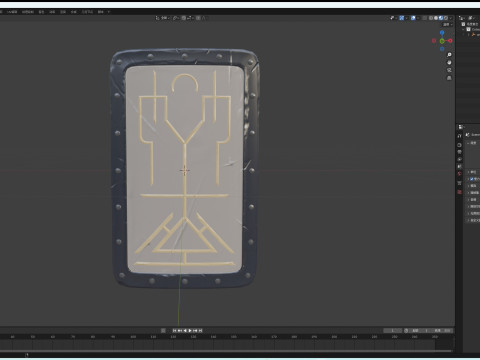
Task: Toggle camera view icon in viewport
Action: (x=449, y=70)
